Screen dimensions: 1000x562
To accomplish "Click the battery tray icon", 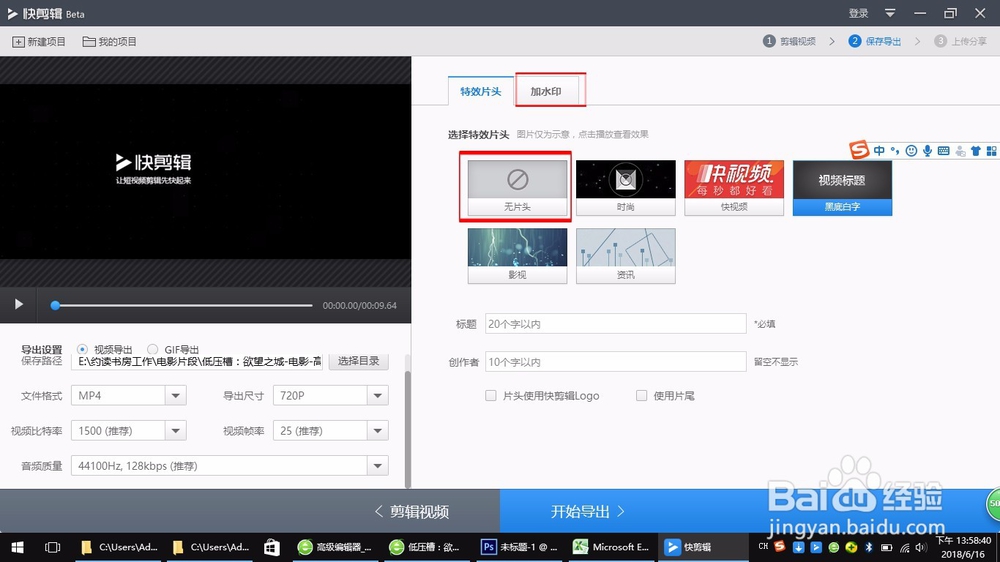I will click(886, 547).
